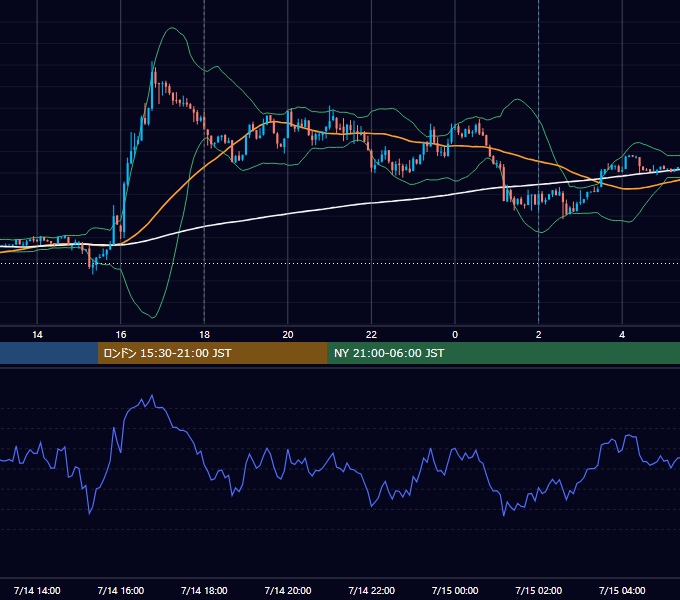Click the hour label 16 on the price chart axis
The height and width of the screenshot is (600, 680).
pos(121,335)
